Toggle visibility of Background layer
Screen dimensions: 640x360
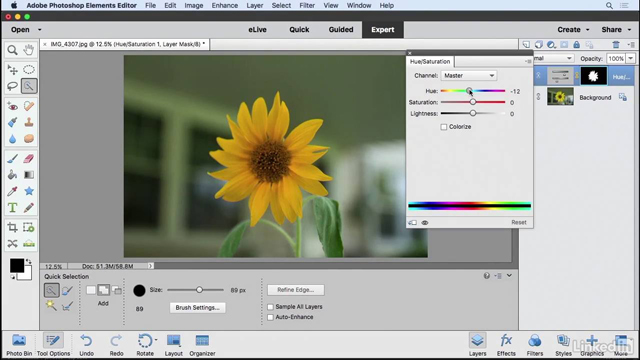(538, 97)
